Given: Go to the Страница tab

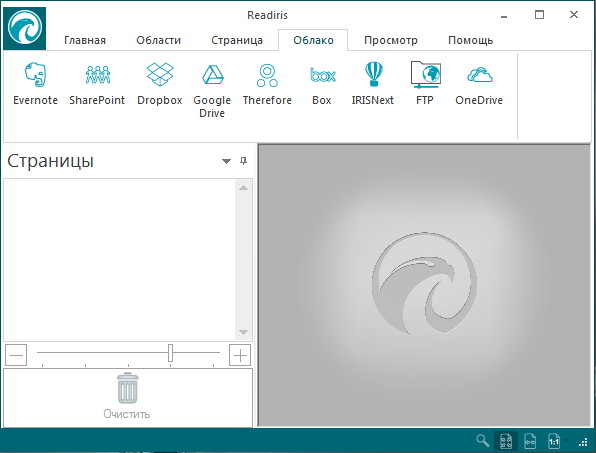Looking at the screenshot, I should click(x=237, y=40).
